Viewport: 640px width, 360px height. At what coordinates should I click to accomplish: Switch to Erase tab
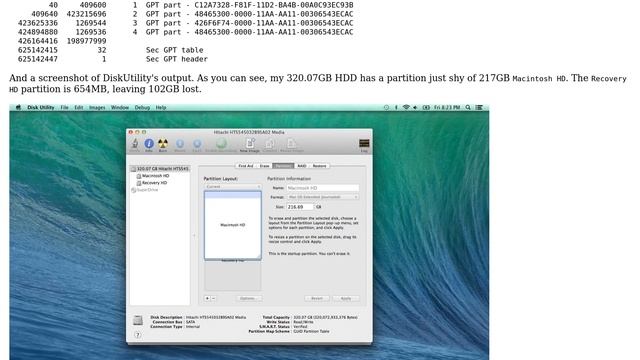[x=264, y=166]
